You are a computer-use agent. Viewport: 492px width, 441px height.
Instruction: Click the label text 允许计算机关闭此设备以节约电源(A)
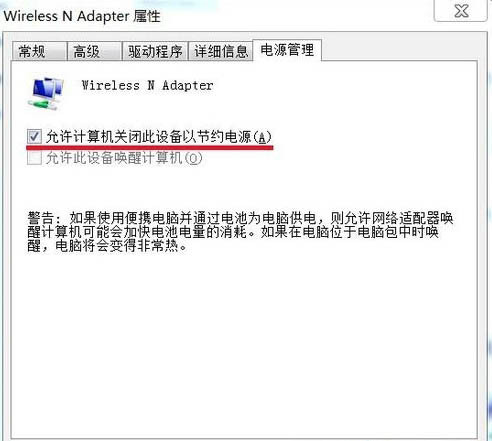(x=159, y=137)
